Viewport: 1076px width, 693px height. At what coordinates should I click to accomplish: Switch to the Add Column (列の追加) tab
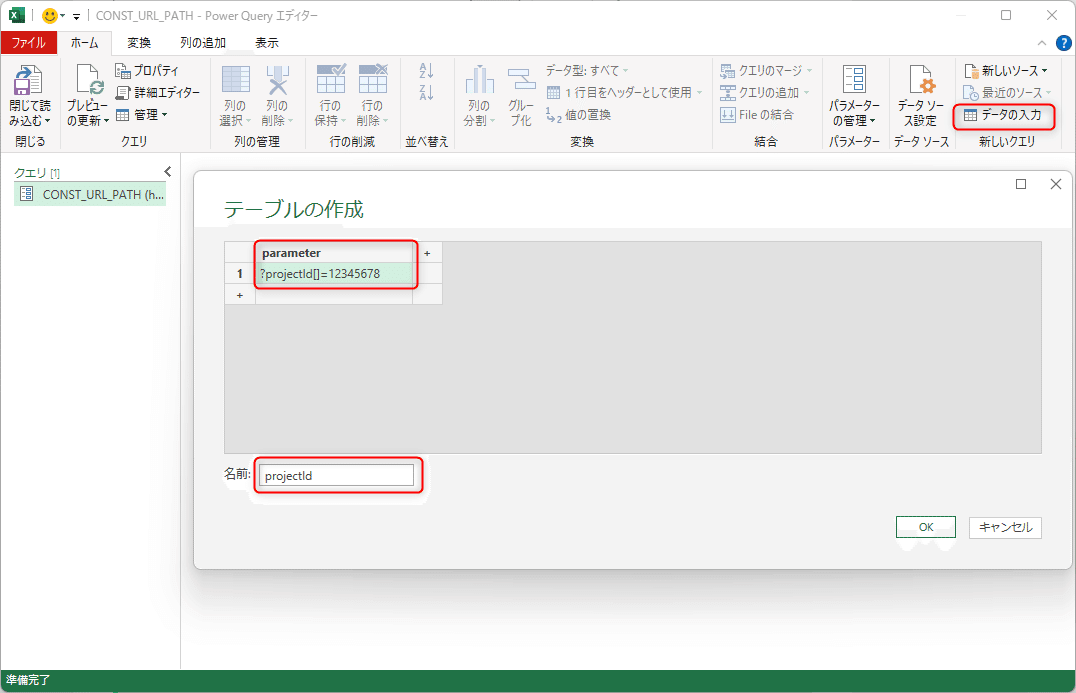203,43
